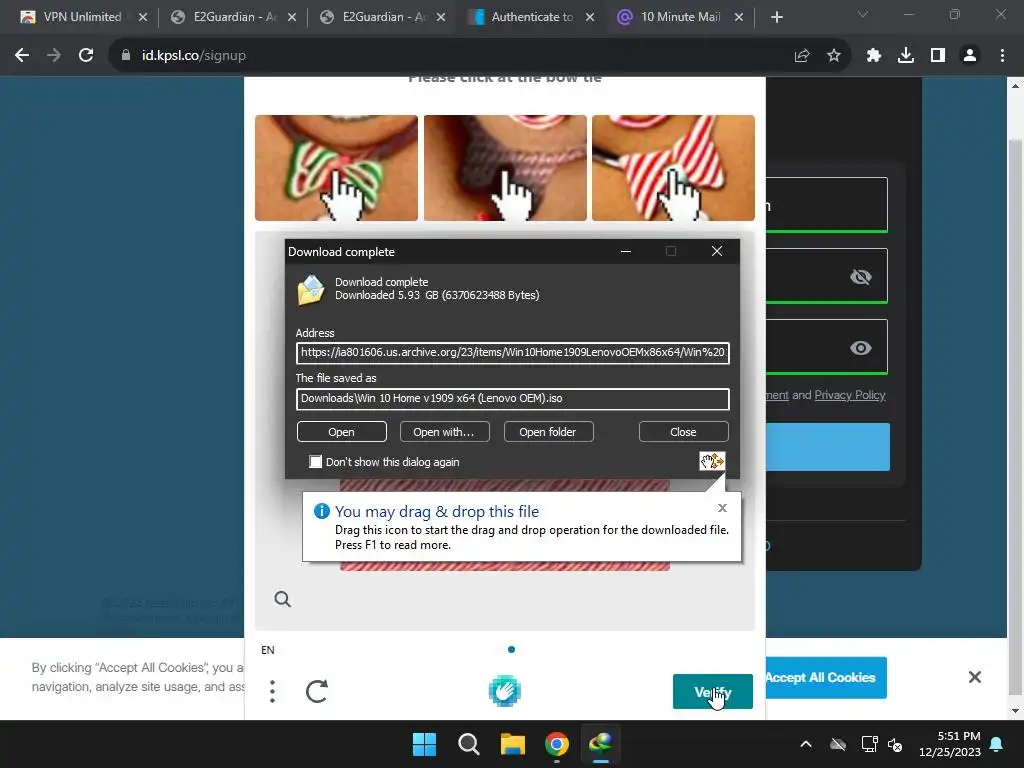Click the EN language selector

click(268, 650)
